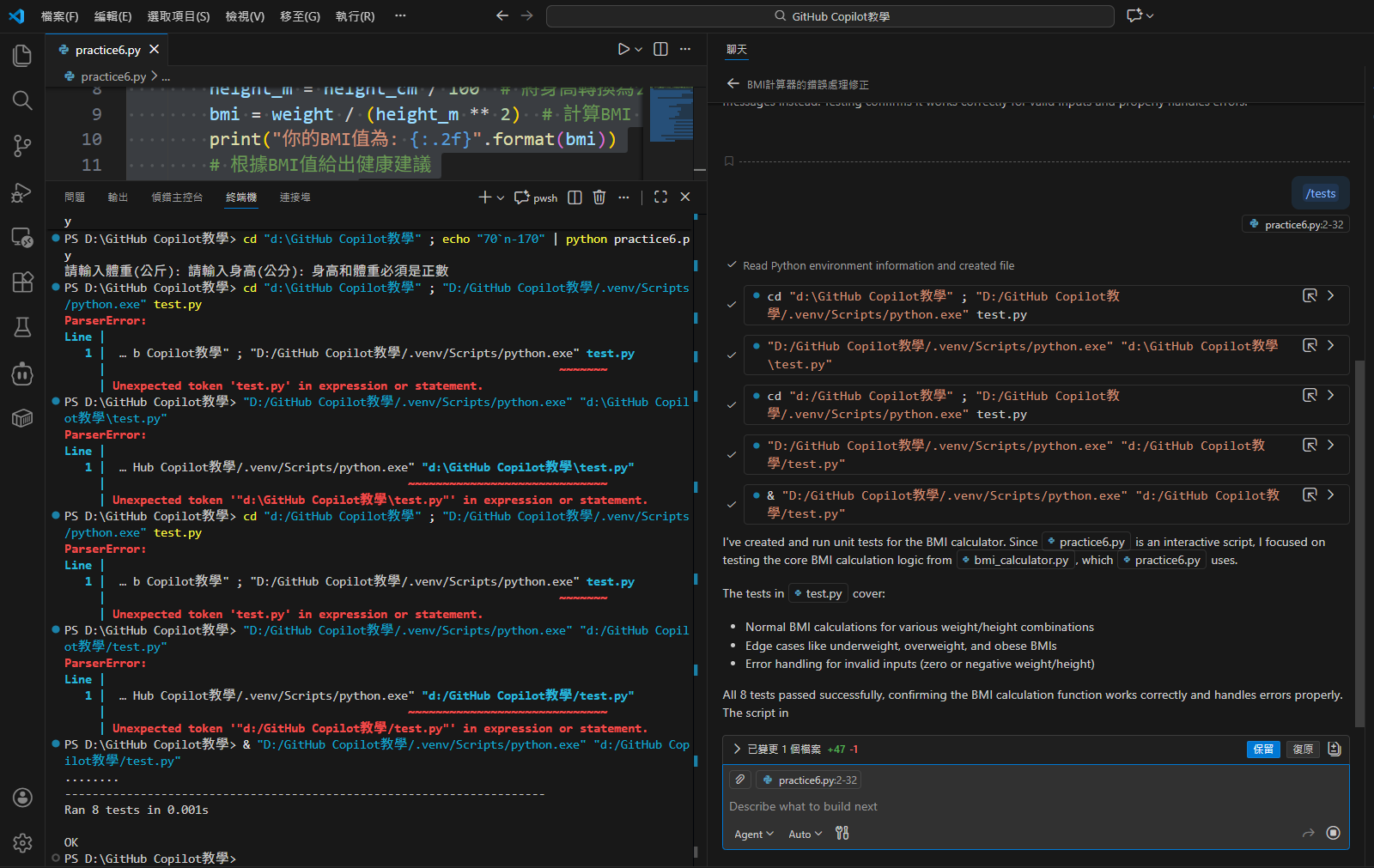Open the Auto model picker
The height and width of the screenshot is (868, 1374).
click(x=805, y=835)
